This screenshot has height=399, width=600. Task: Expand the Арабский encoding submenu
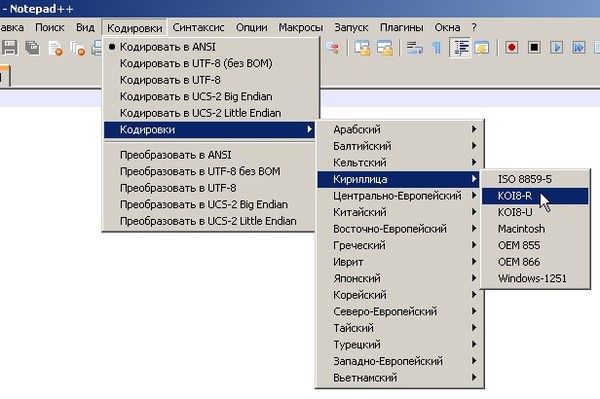[399, 129]
